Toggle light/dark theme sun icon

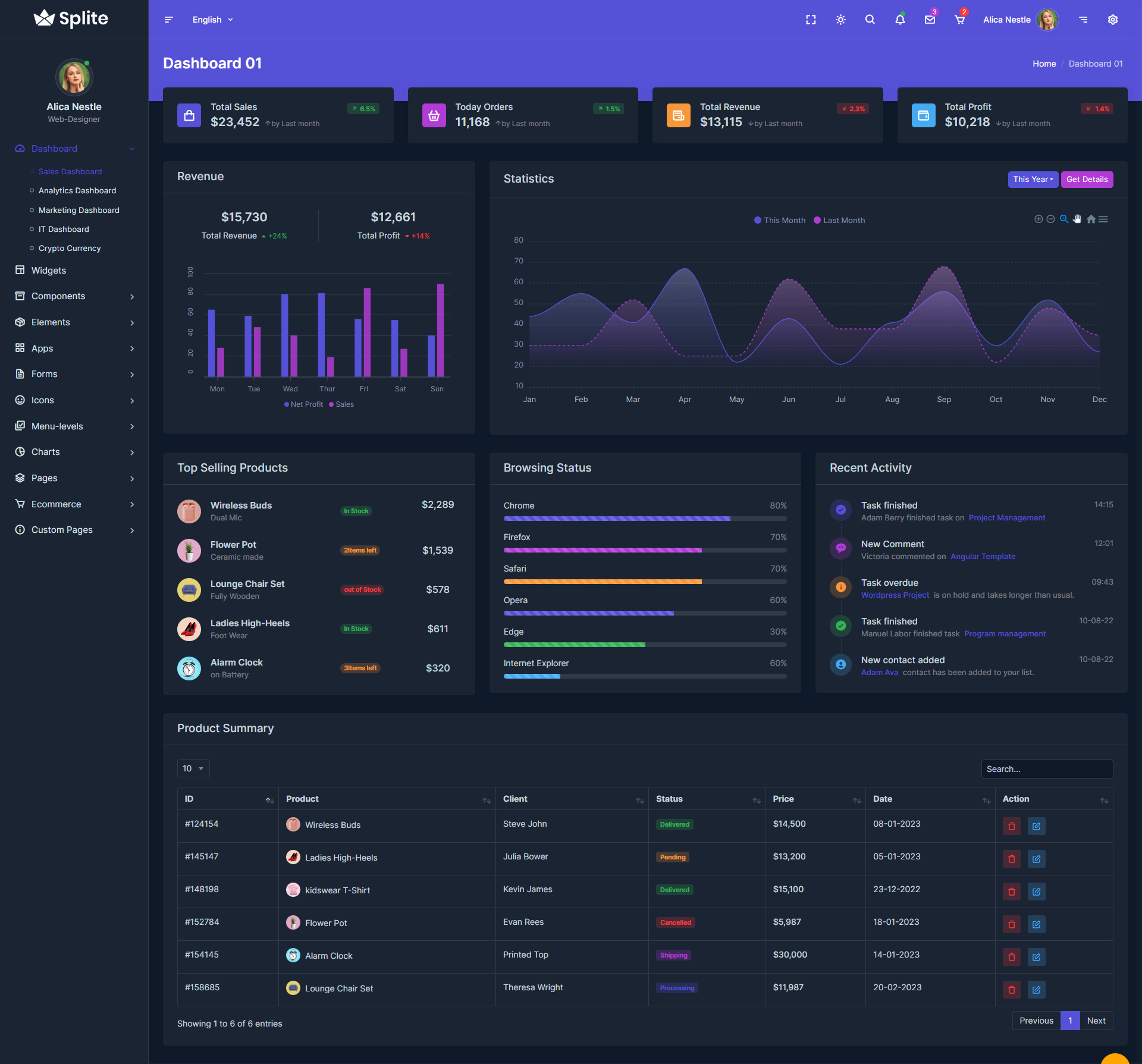[x=840, y=20]
